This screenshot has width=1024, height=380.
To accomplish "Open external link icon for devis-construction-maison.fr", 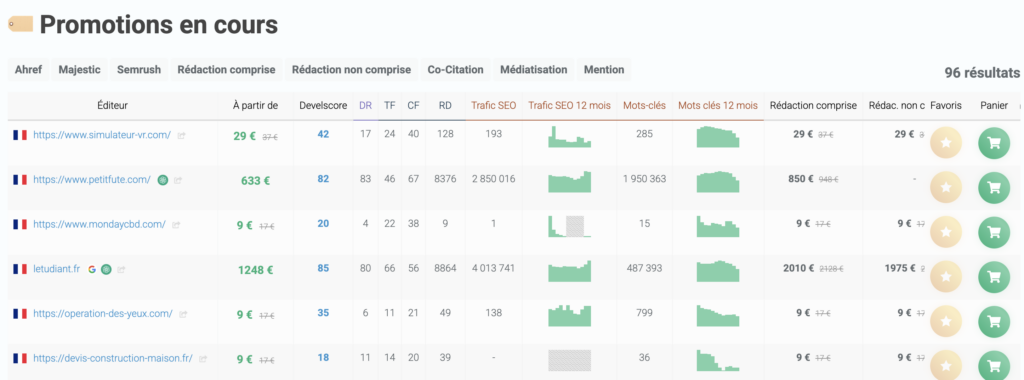I will (203, 358).
